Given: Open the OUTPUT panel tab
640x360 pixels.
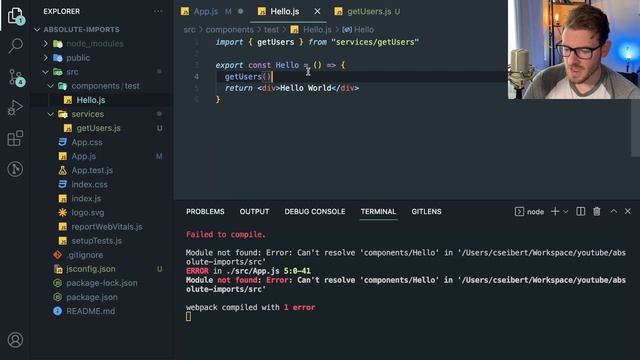Looking at the screenshot, I should [x=254, y=211].
